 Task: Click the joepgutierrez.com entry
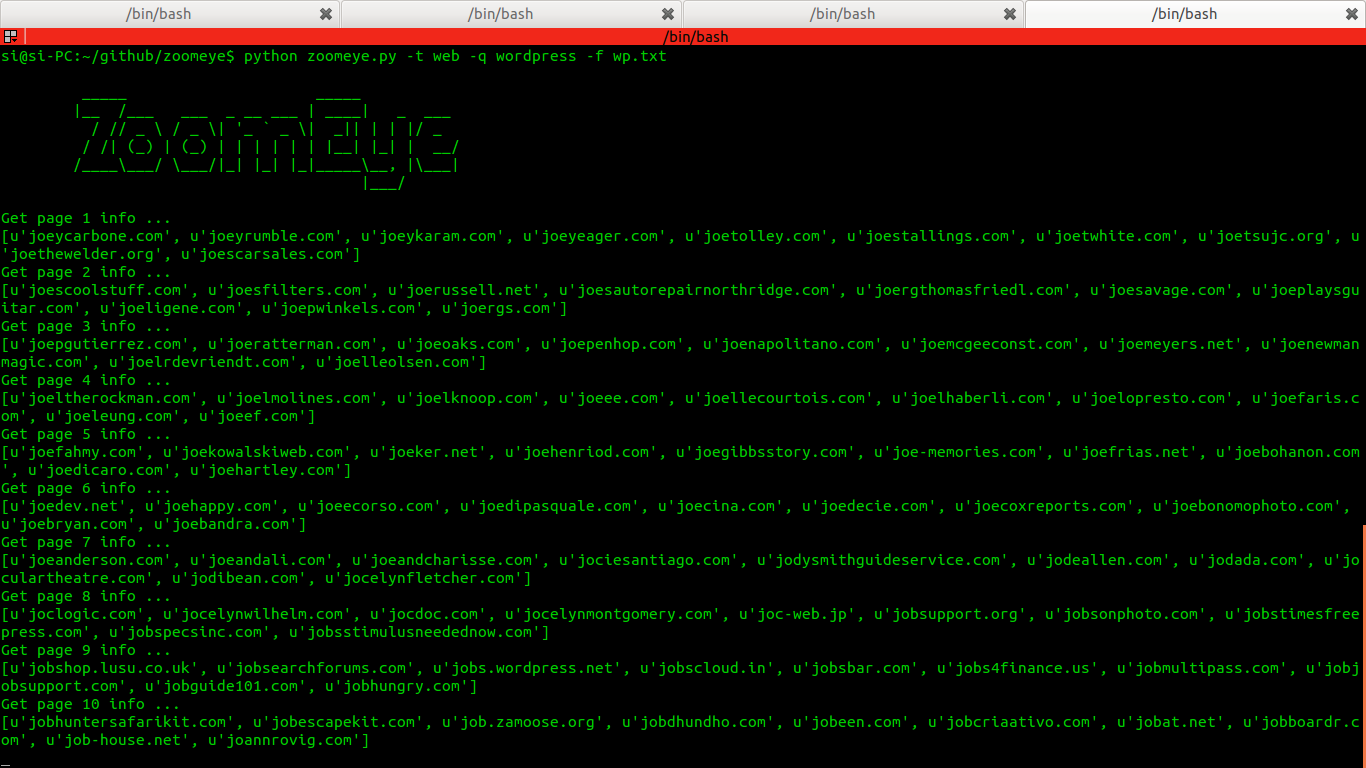(x=104, y=344)
